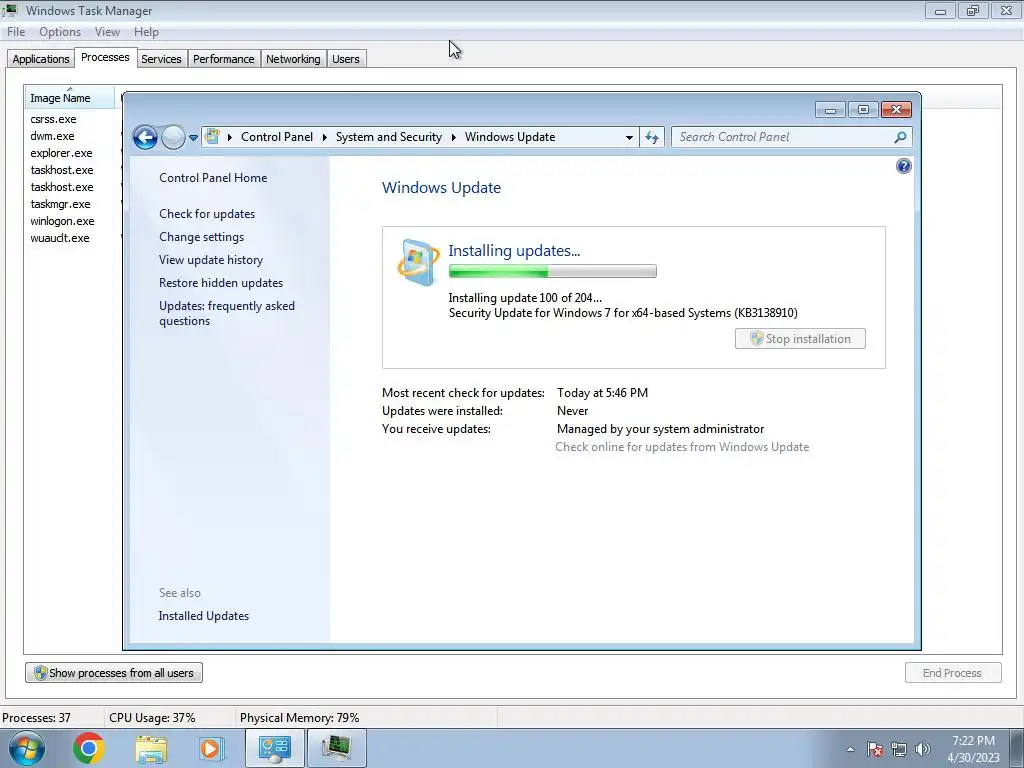The width and height of the screenshot is (1024, 768).
Task: Expand the chevron before Control Panel breadcrumb
Action: (230, 137)
